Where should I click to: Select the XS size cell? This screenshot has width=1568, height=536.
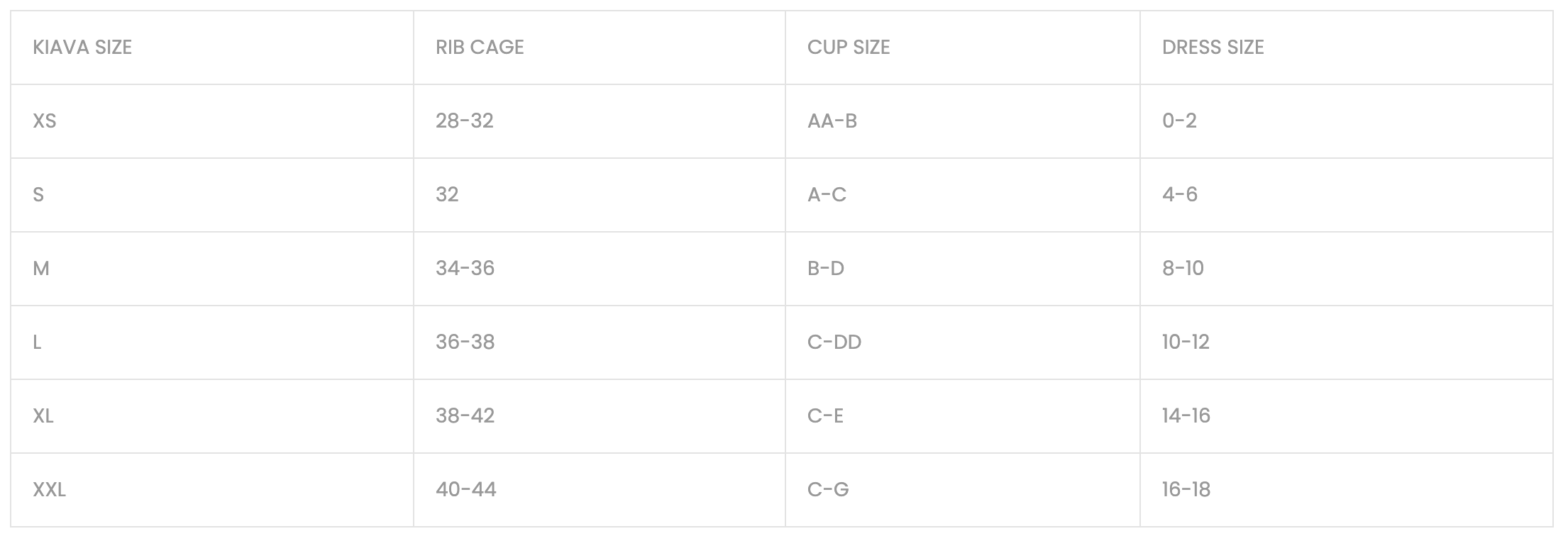click(x=45, y=121)
